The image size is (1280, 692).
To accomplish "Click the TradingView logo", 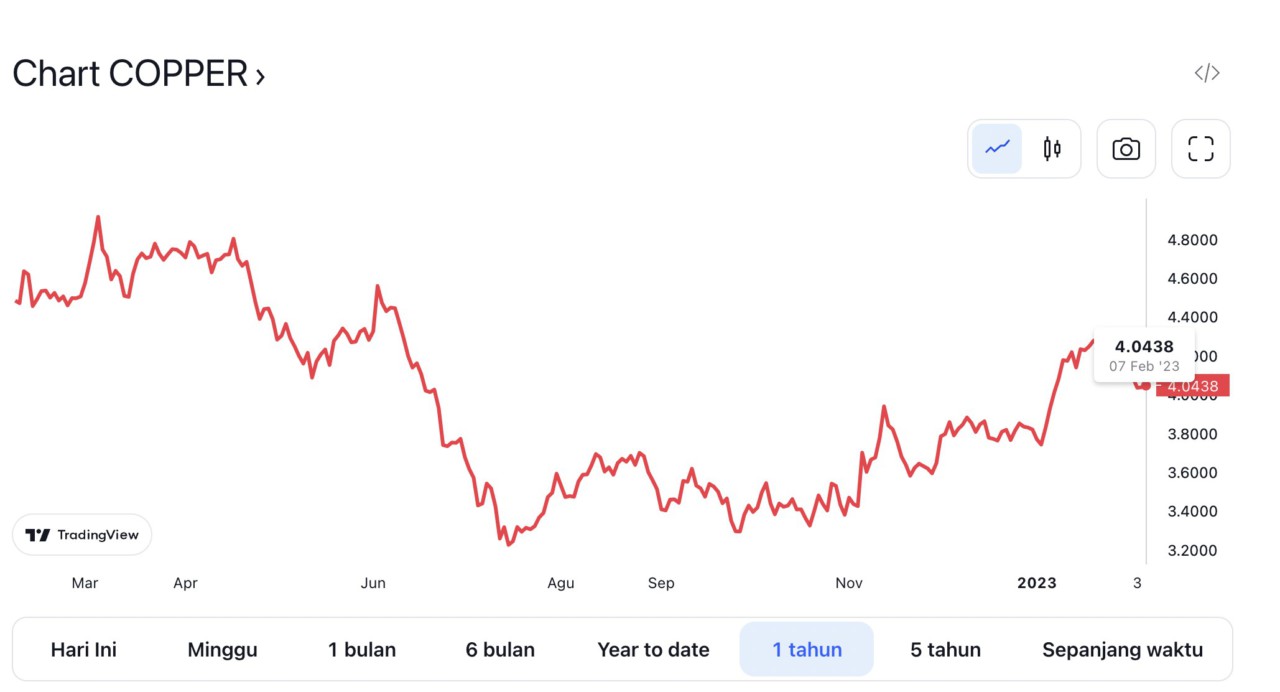I will (82, 535).
